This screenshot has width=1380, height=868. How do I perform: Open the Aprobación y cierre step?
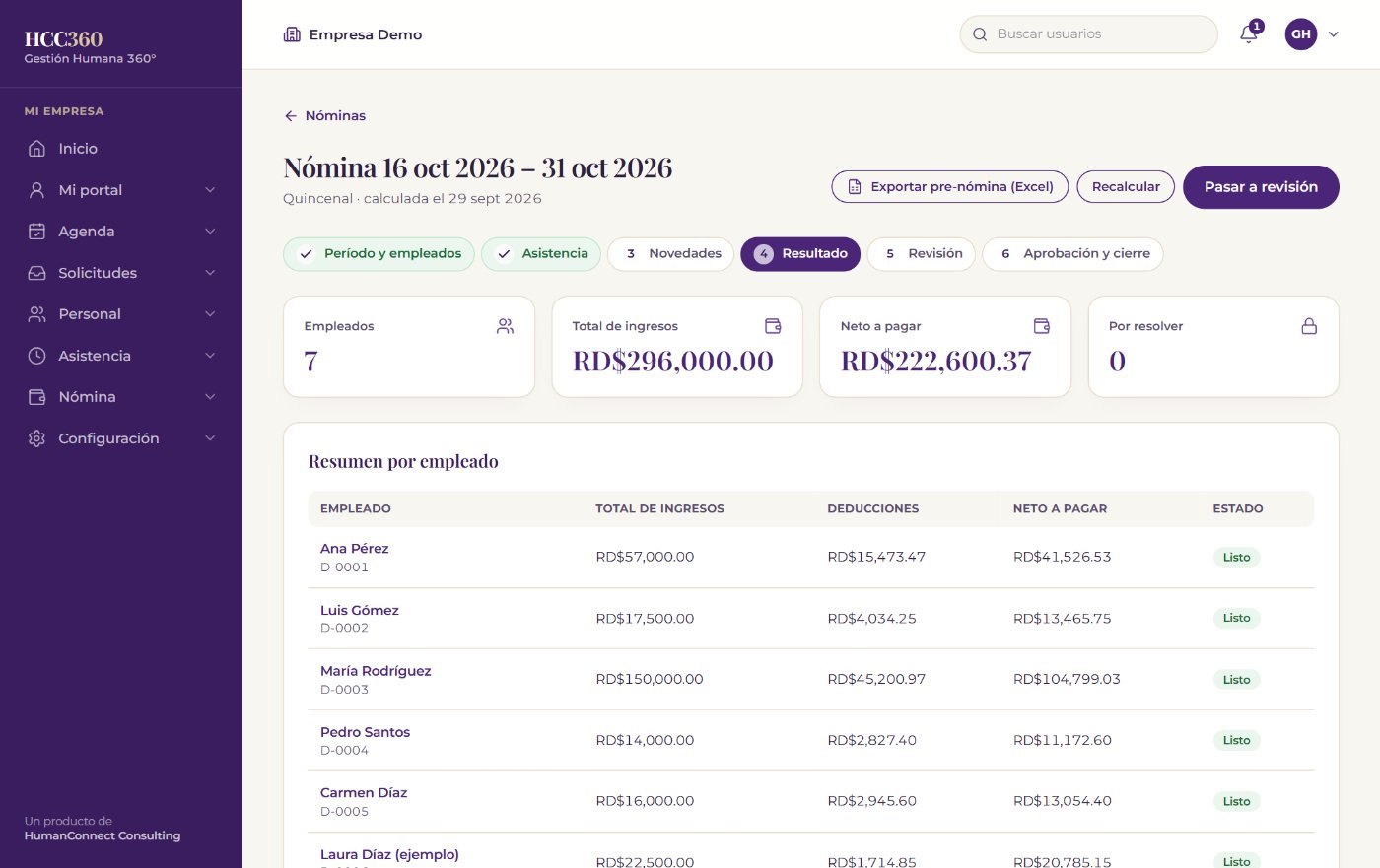pyautogui.click(x=1072, y=254)
